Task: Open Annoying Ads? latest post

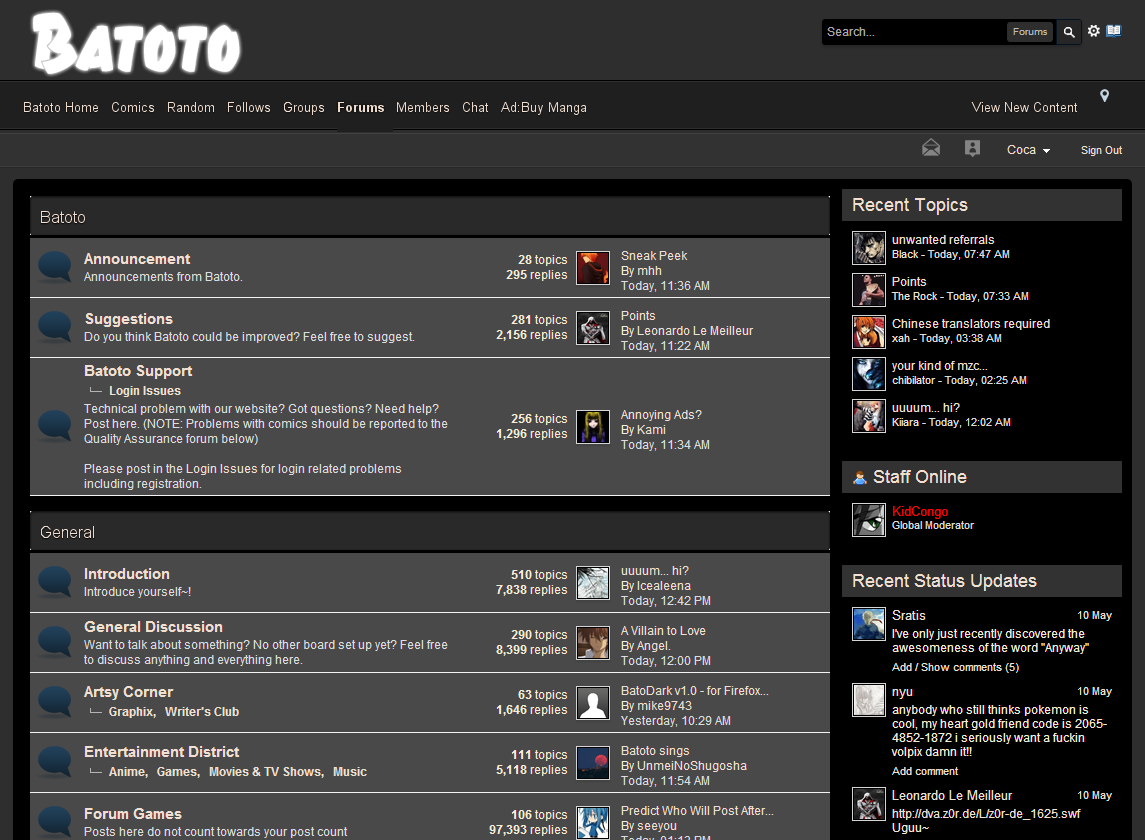Action: tap(661, 415)
